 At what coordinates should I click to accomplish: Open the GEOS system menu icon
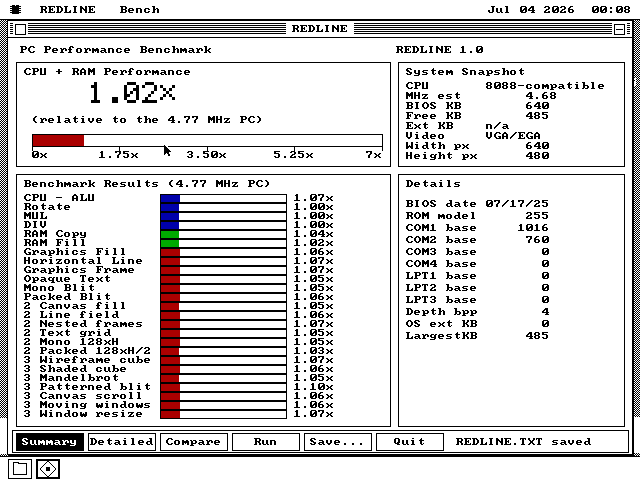[x=16, y=9]
